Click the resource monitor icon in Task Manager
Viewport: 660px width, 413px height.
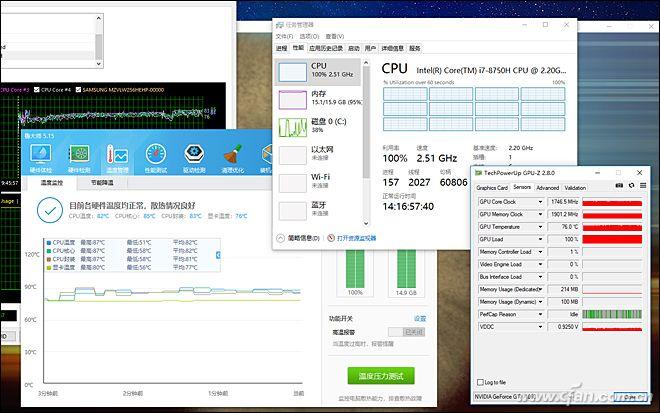[331, 238]
